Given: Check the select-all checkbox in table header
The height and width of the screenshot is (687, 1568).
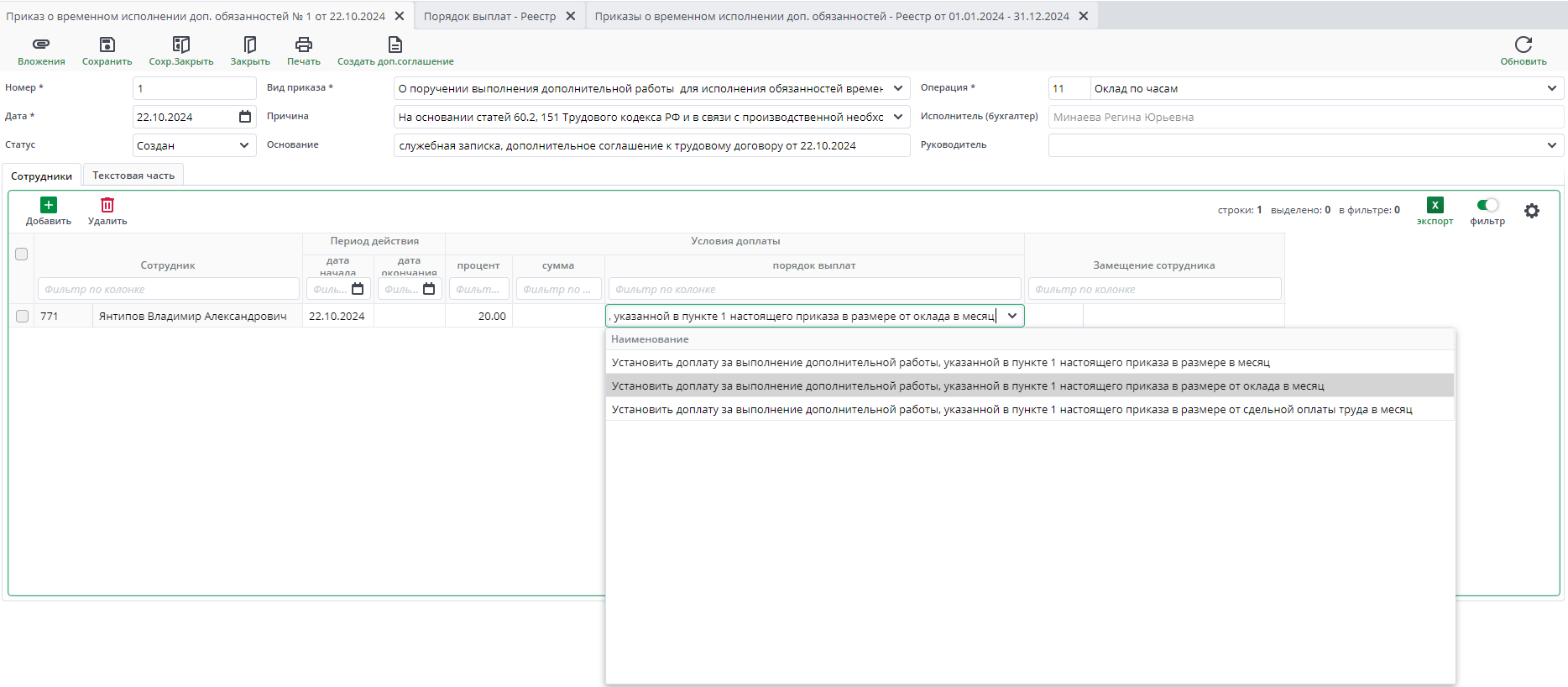Looking at the screenshot, I should coord(22,254).
